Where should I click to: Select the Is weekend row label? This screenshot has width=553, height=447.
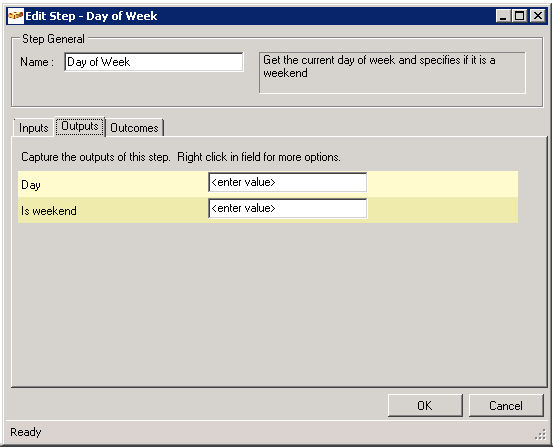click(49, 211)
